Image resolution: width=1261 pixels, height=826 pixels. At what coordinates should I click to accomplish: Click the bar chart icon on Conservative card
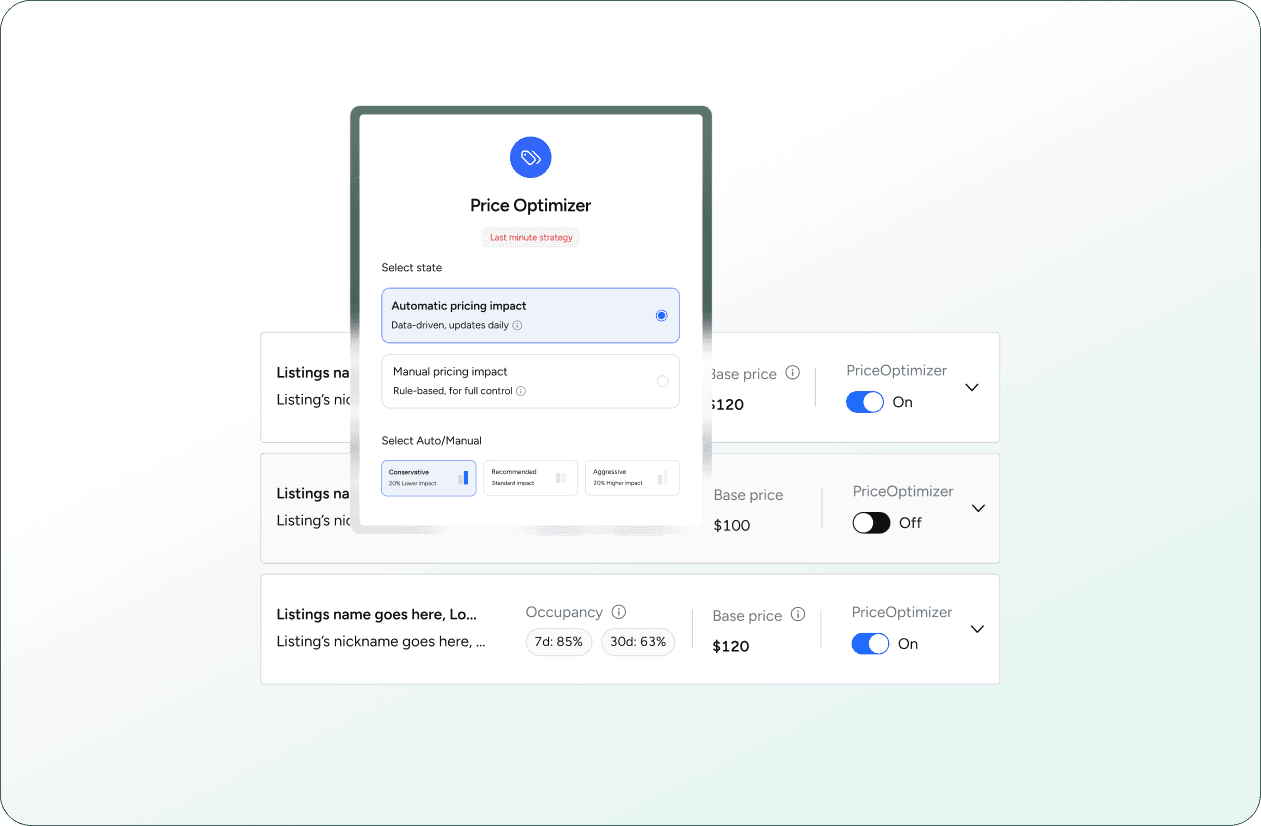pos(464,478)
